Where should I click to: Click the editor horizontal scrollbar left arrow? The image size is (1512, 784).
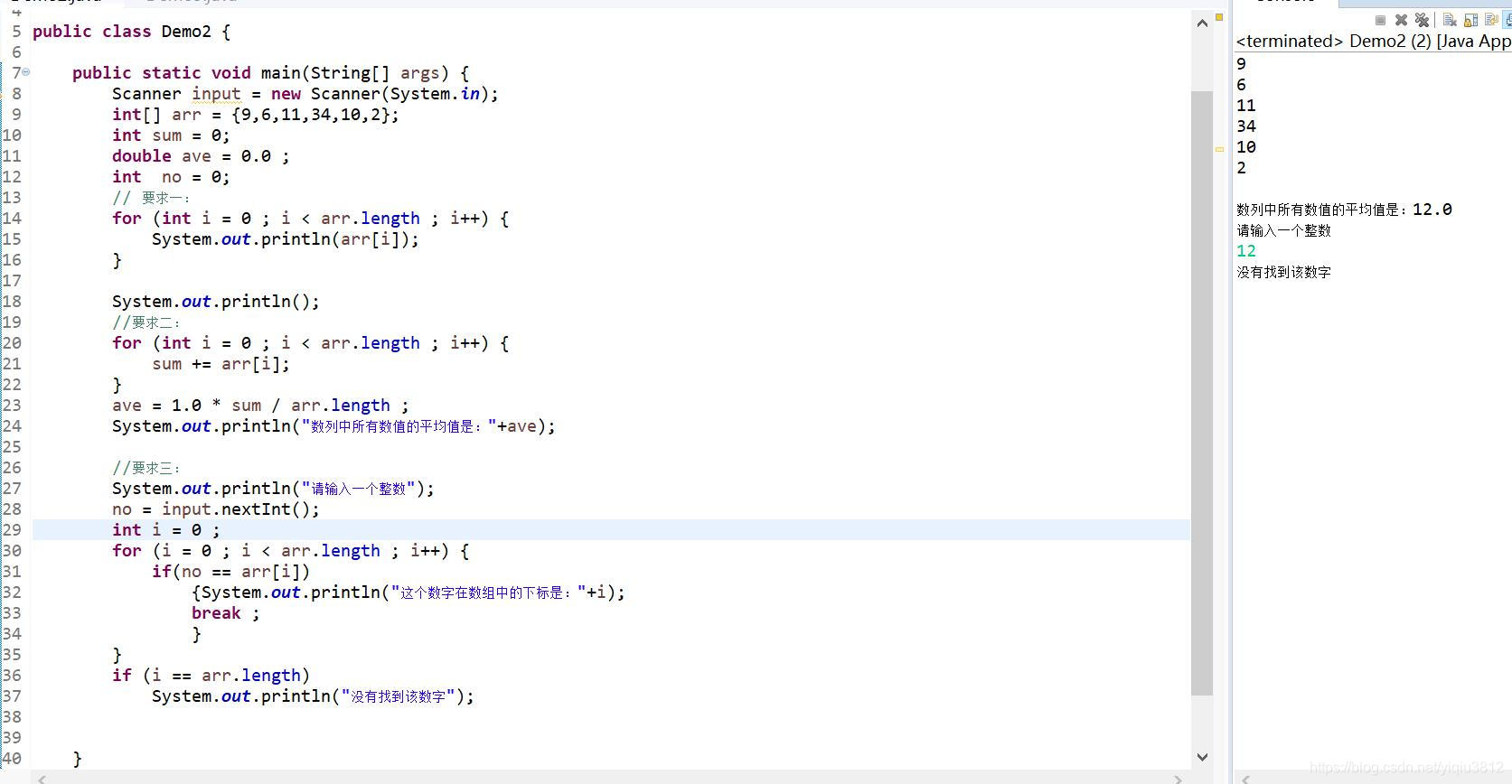click(41, 778)
